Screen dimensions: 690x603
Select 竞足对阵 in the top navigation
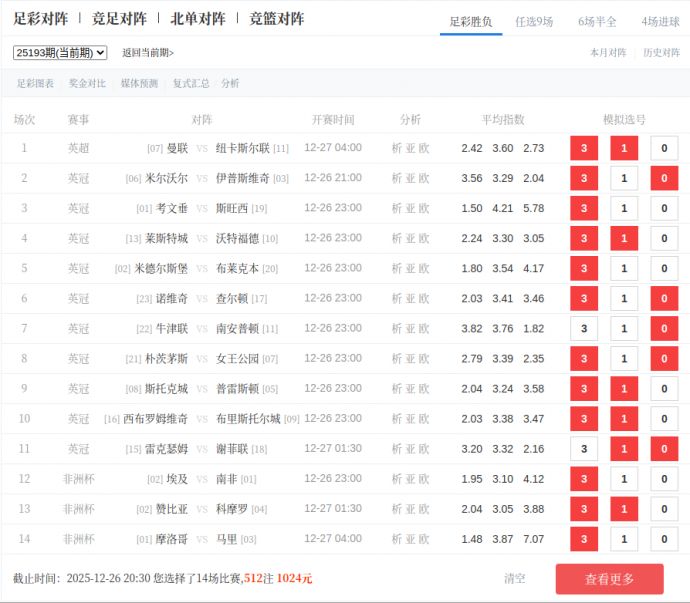[119, 19]
